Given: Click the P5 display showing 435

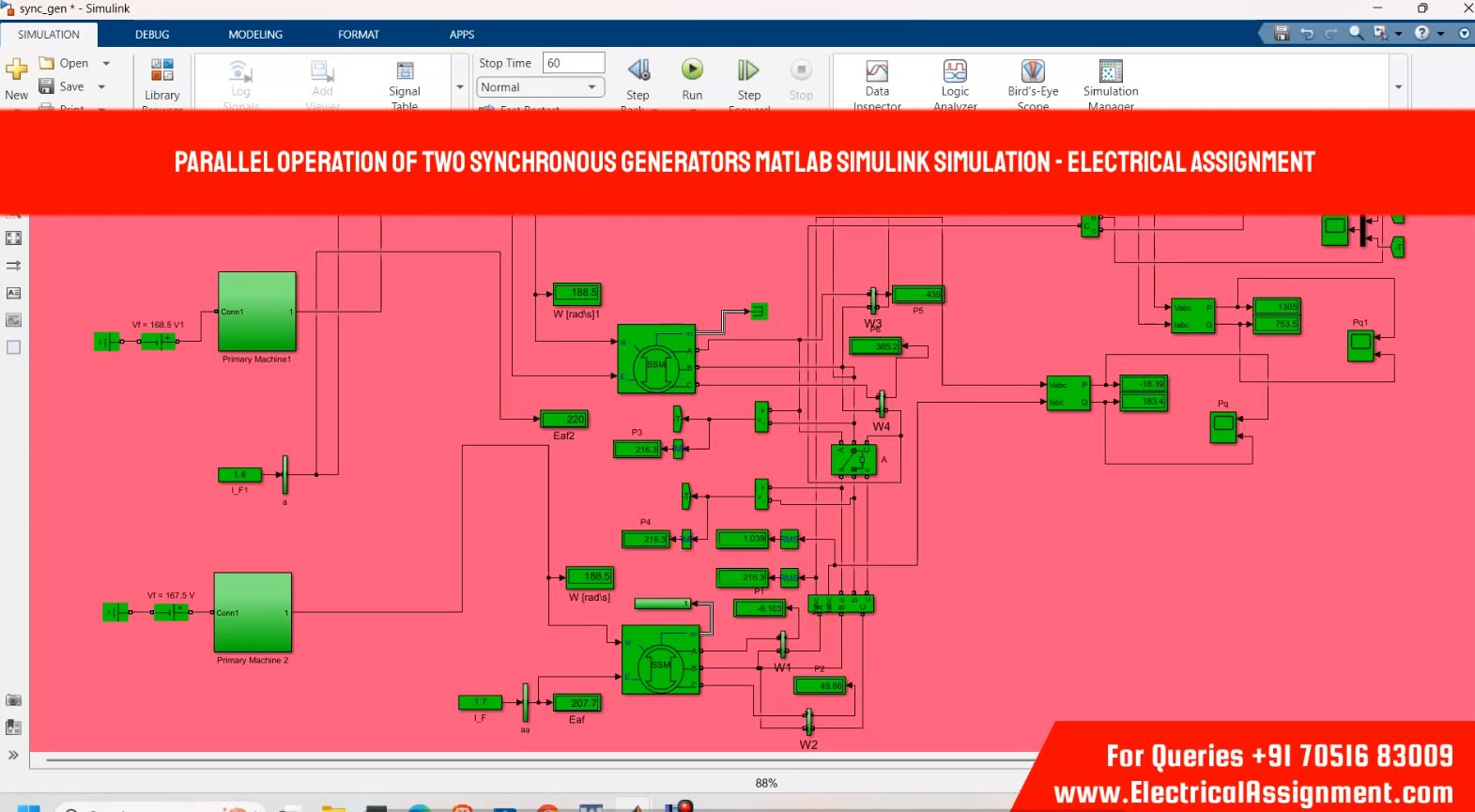Looking at the screenshot, I should 917,294.
